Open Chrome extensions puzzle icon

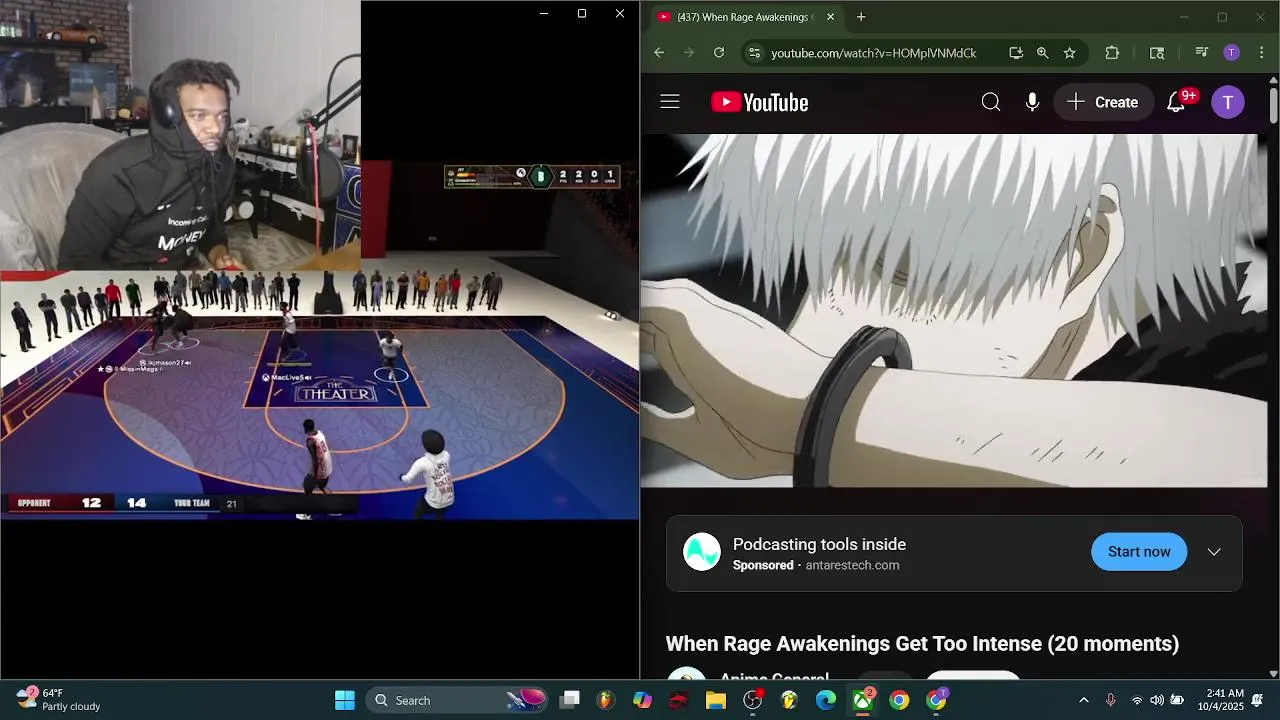click(x=1112, y=53)
